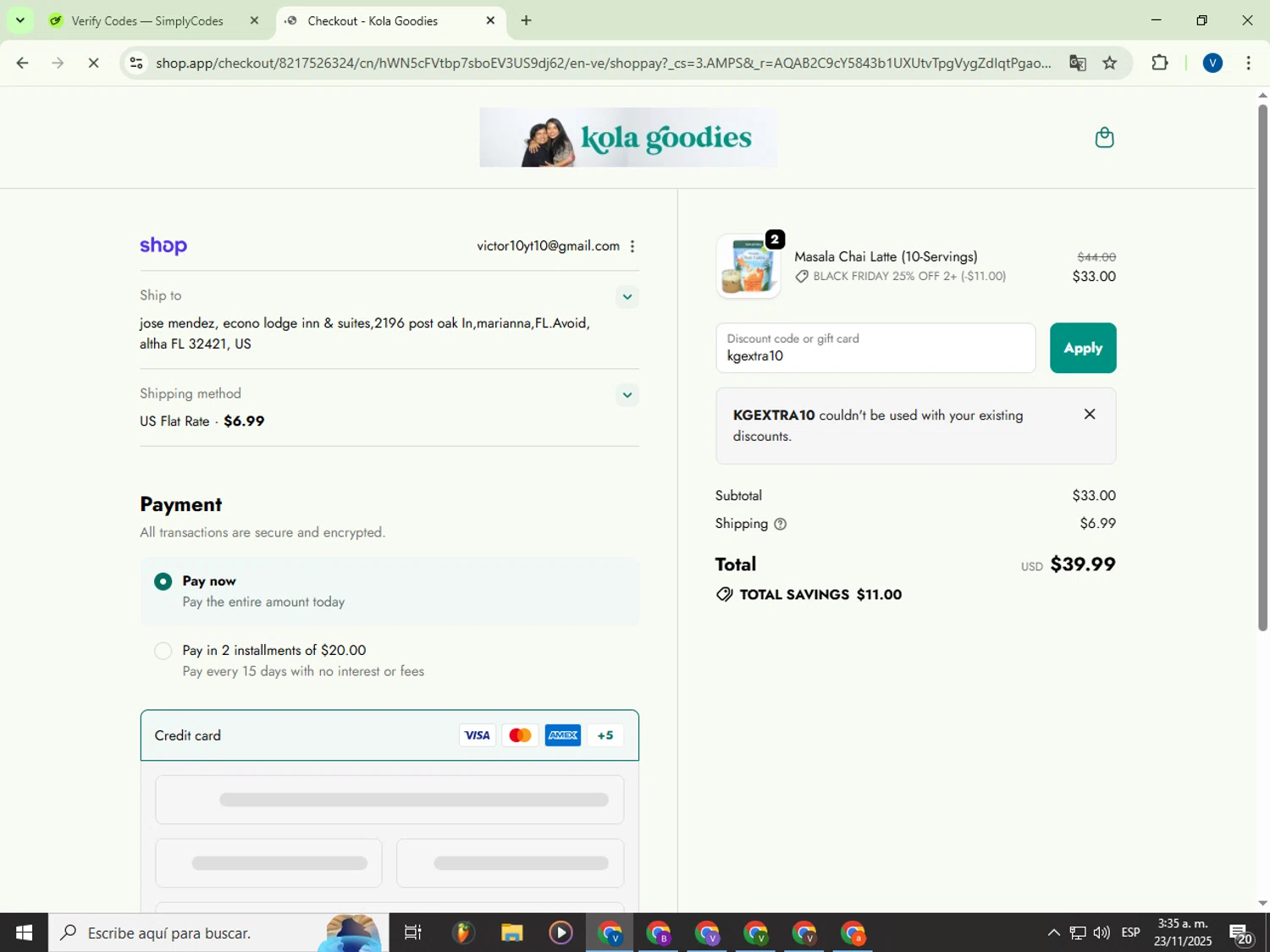The width and height of the screenshot is (1270, 952).
Task: Open a new browser tab
Action: pyautogui.click(x=526, y=20)
